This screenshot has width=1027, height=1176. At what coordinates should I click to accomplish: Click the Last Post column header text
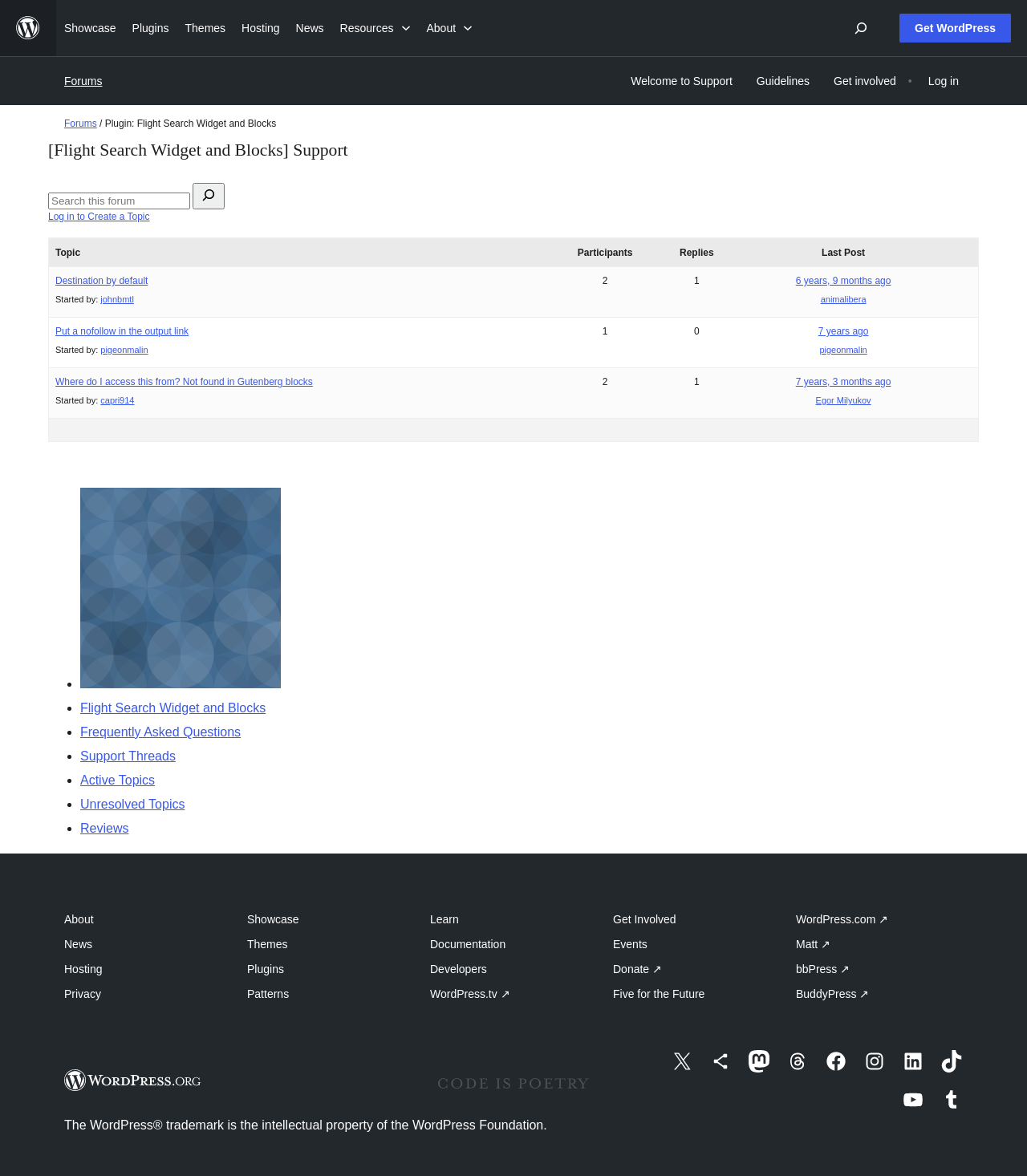pyautogui.click(x=843, y=253)
